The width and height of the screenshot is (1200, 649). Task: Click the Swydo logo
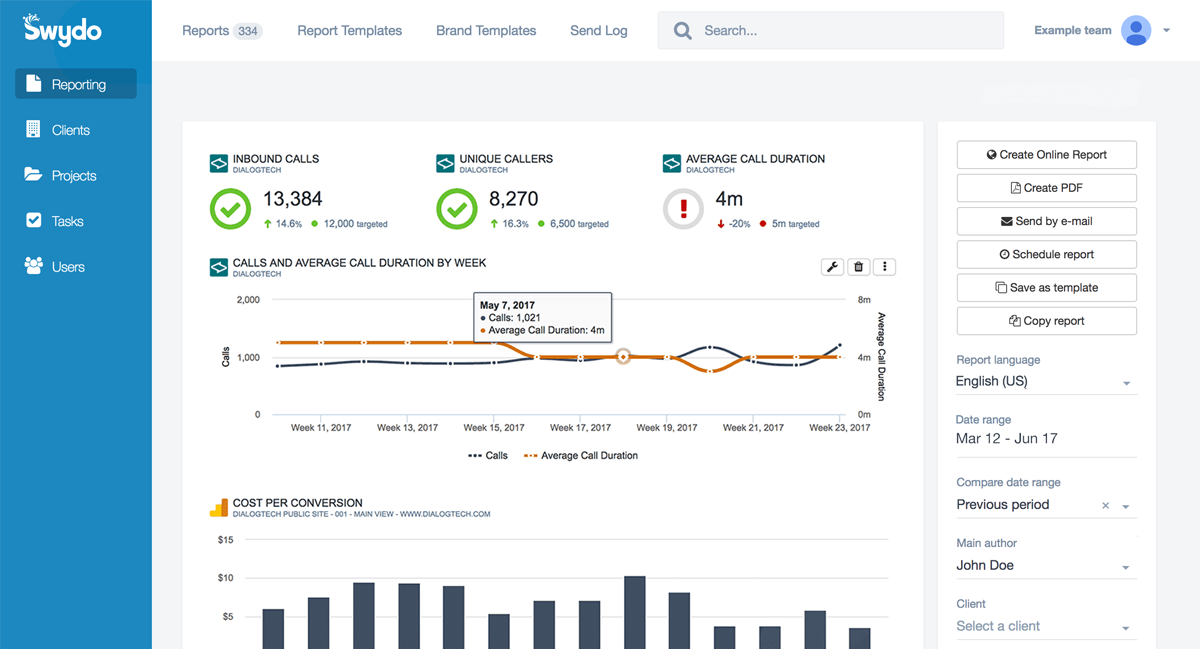(x=63, y=29)
